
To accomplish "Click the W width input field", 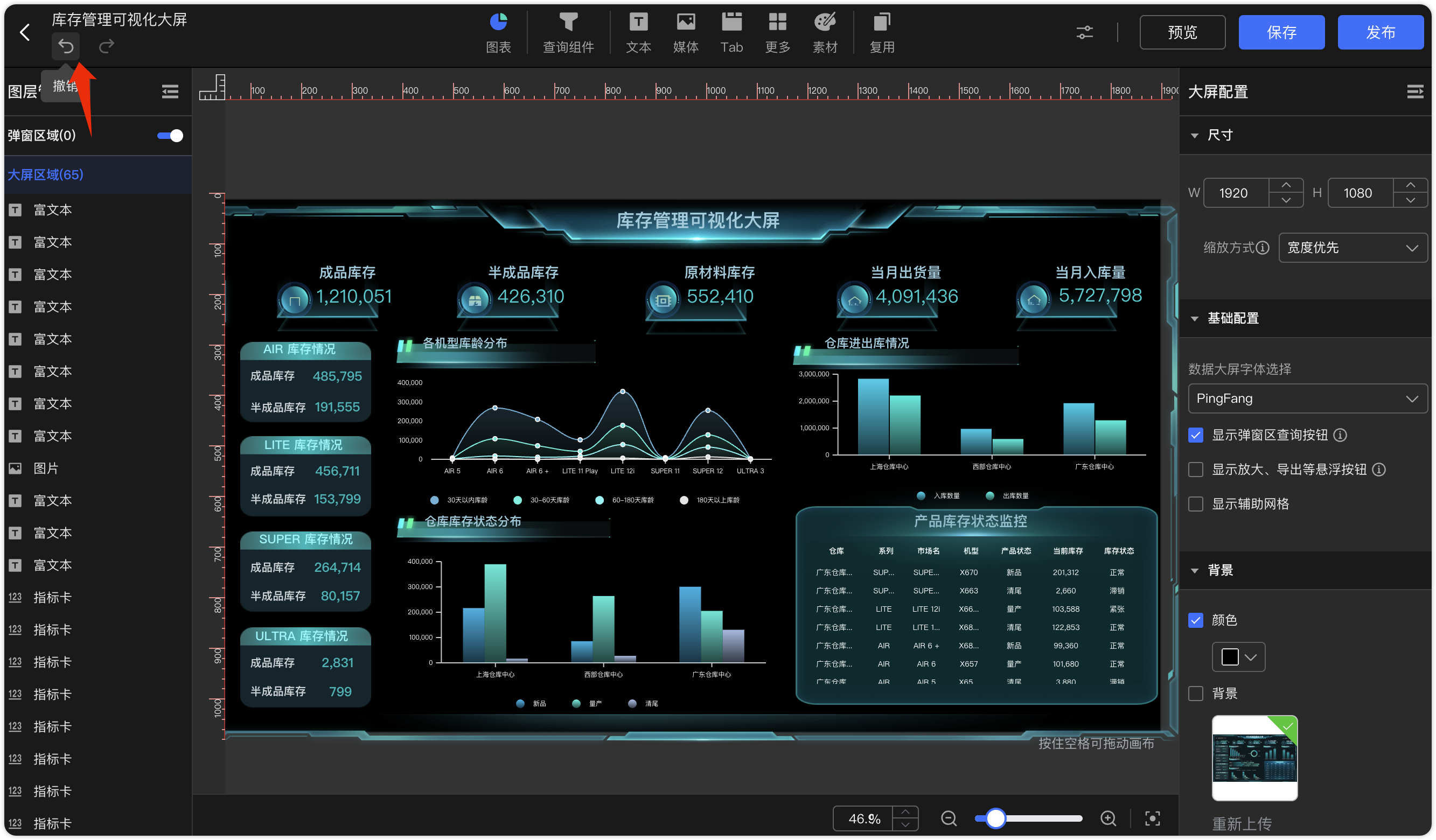I will [x=1236, y=193].
